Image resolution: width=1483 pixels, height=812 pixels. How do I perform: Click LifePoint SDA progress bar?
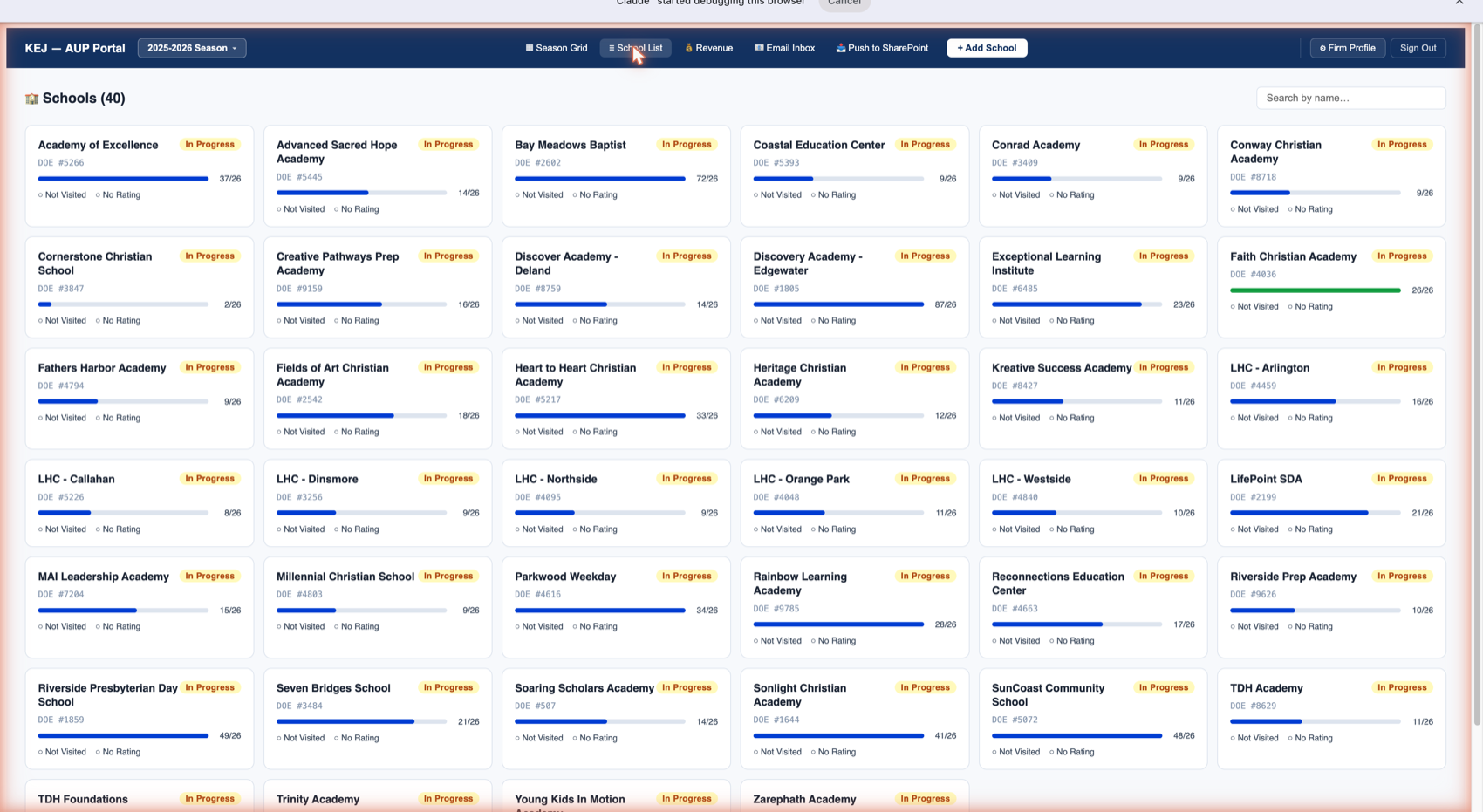point(1316,513)
